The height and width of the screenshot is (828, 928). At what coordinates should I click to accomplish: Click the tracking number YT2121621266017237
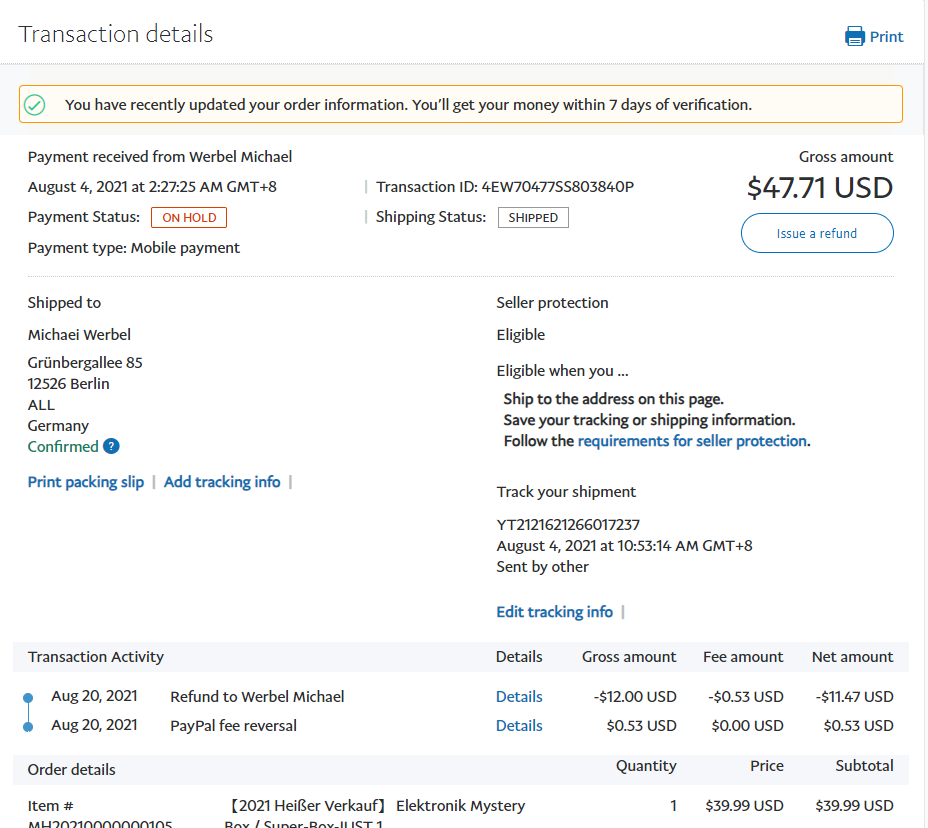click(x=568, y=525)
